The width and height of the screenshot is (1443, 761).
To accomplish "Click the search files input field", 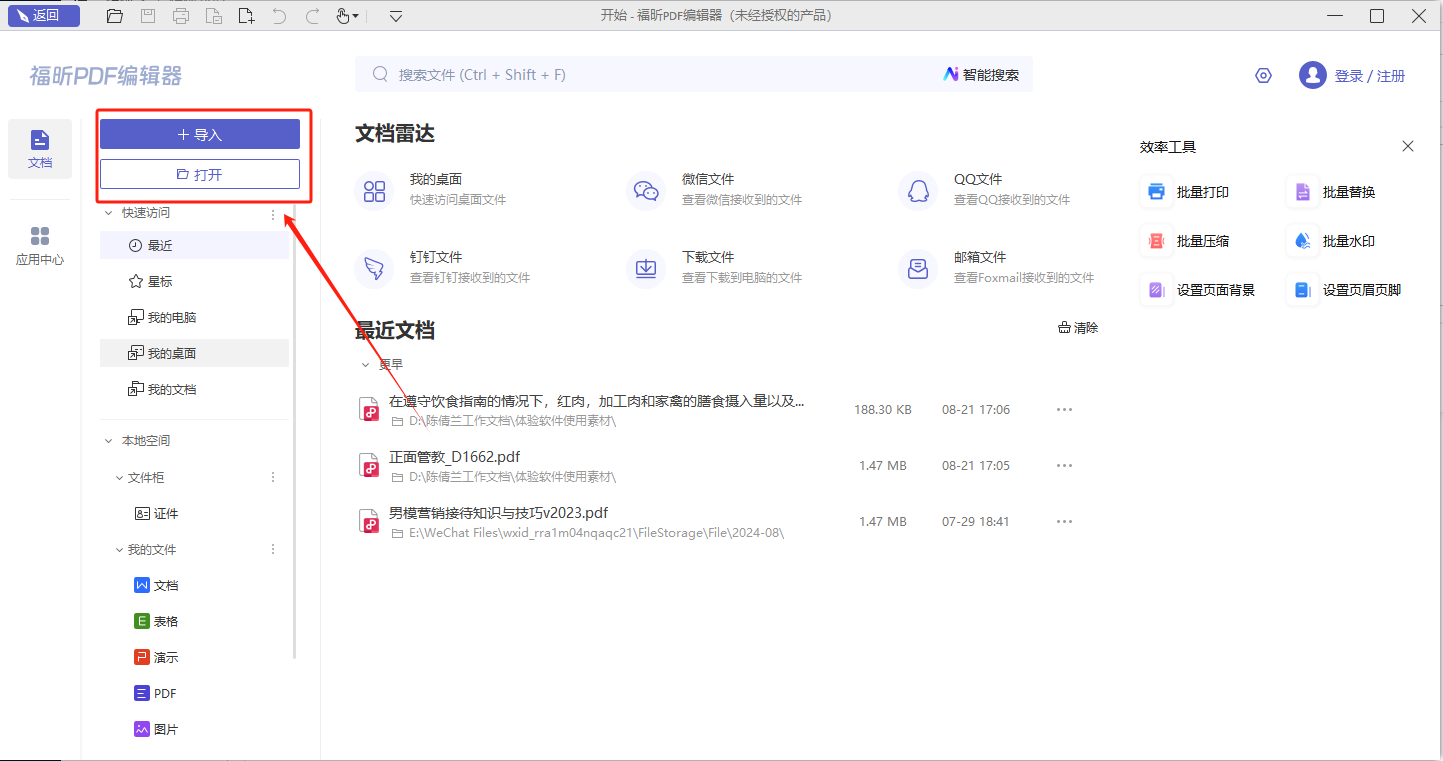I will tap(600, 74).
